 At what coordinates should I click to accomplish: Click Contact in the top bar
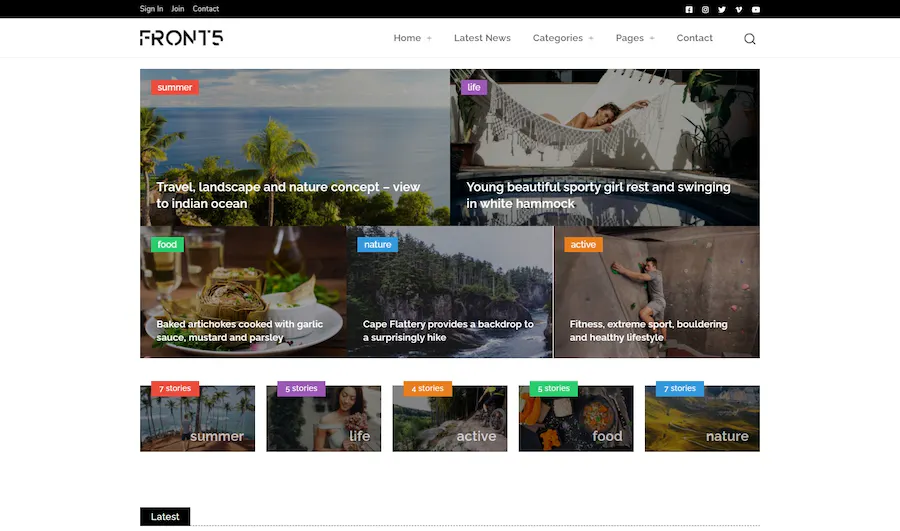tap(205, 9)
